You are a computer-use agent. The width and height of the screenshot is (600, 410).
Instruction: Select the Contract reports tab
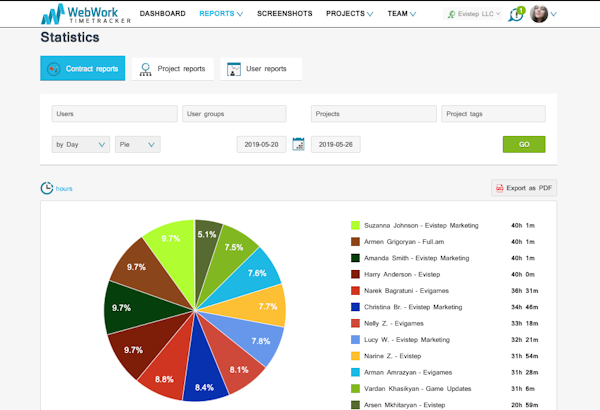click(83, 69)
